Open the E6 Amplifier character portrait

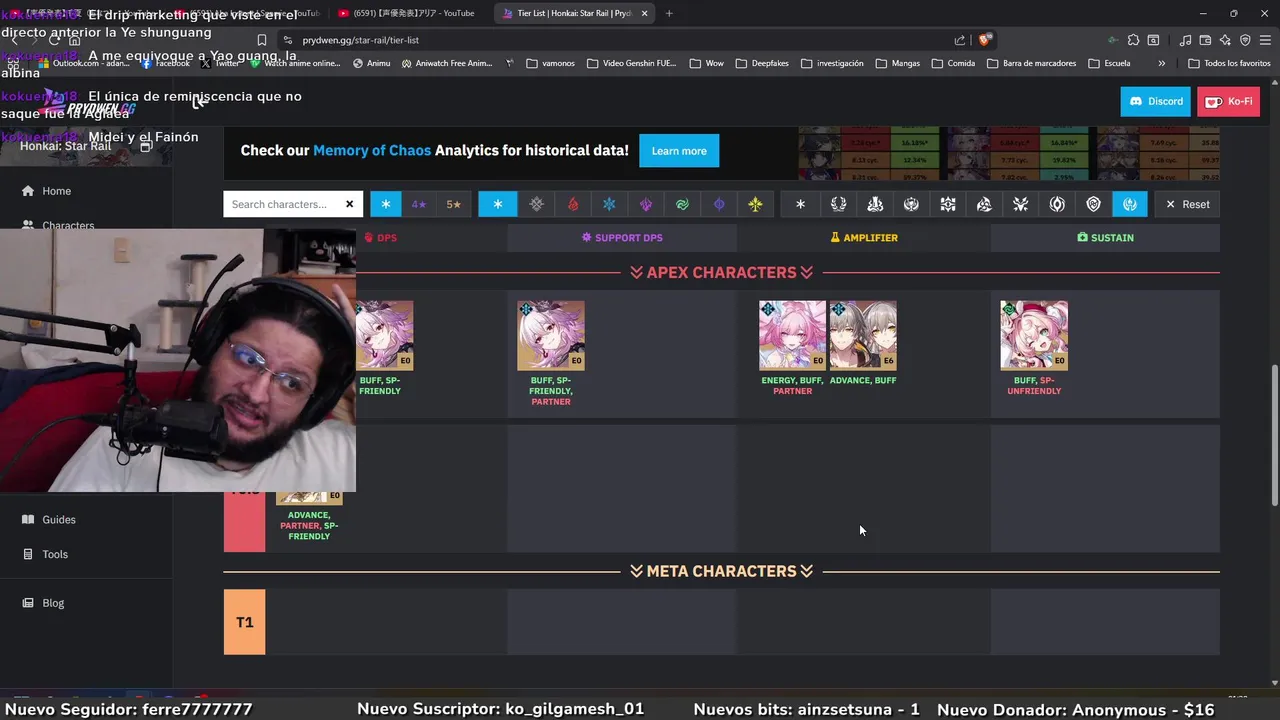coord(863,336)
